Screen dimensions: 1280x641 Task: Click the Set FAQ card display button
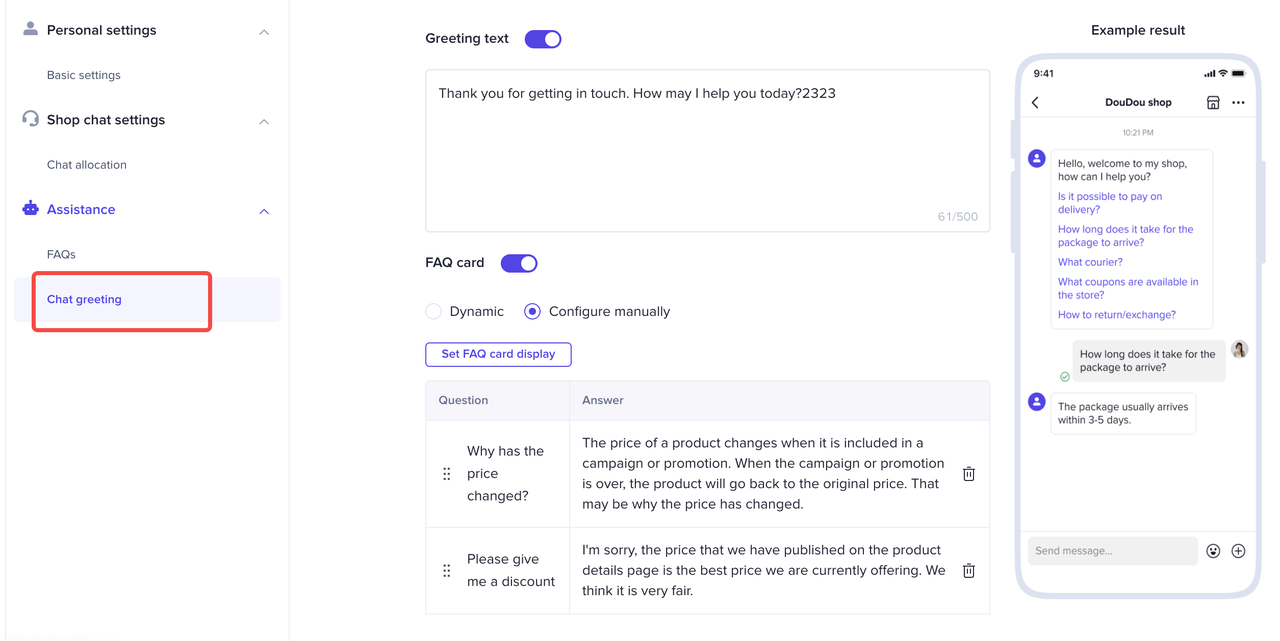[498, 354]
